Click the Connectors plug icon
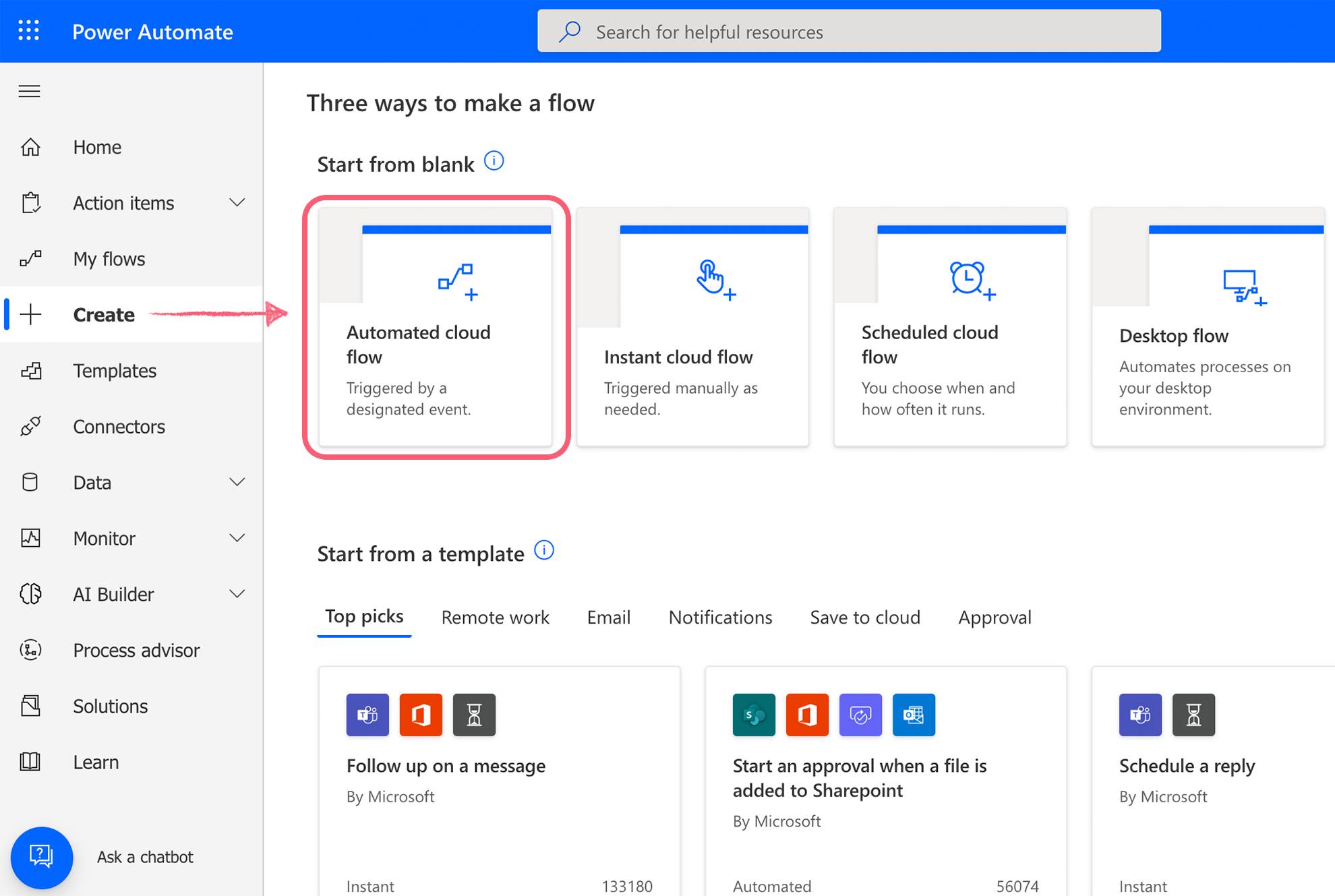The image size is (1335, 896). coord(30,426)
